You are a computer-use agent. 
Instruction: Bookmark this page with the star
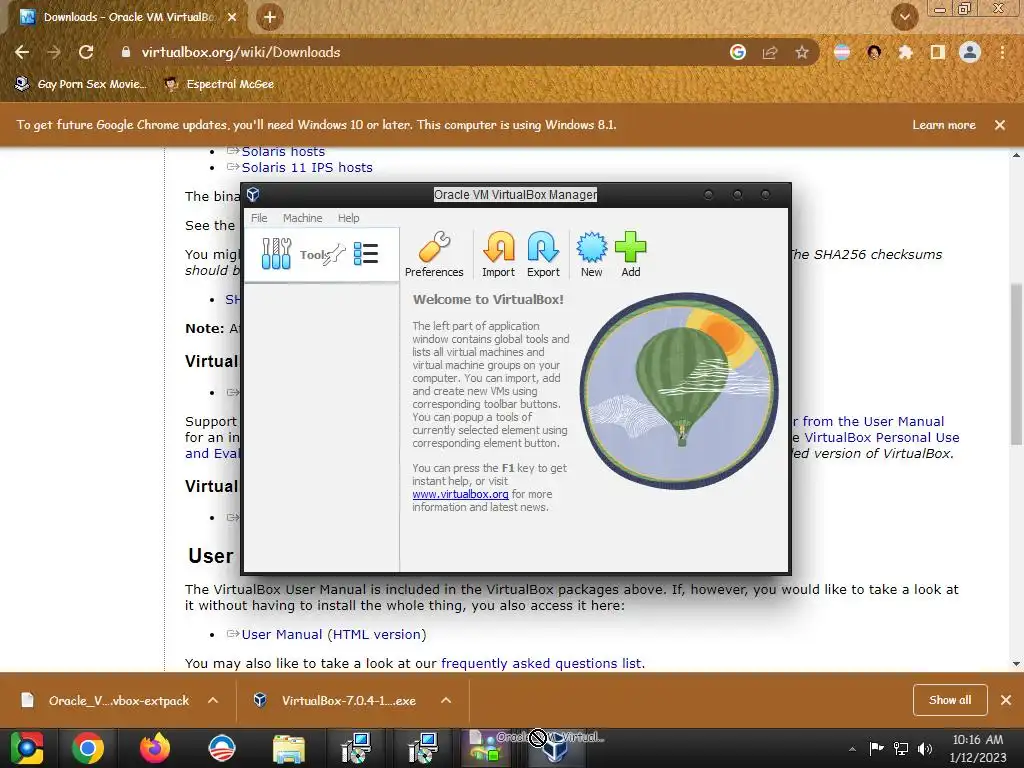(802, 52)
